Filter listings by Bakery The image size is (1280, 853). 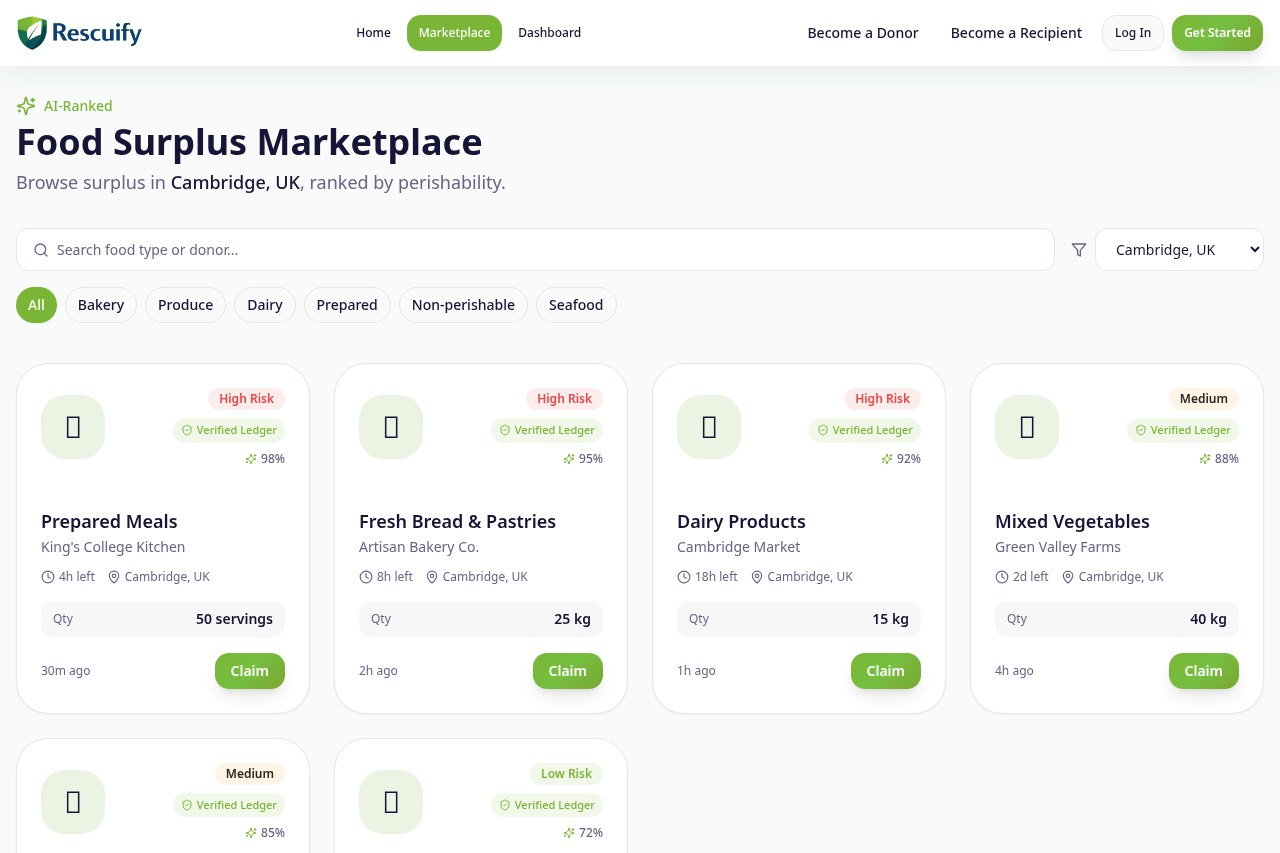[101, 305]
